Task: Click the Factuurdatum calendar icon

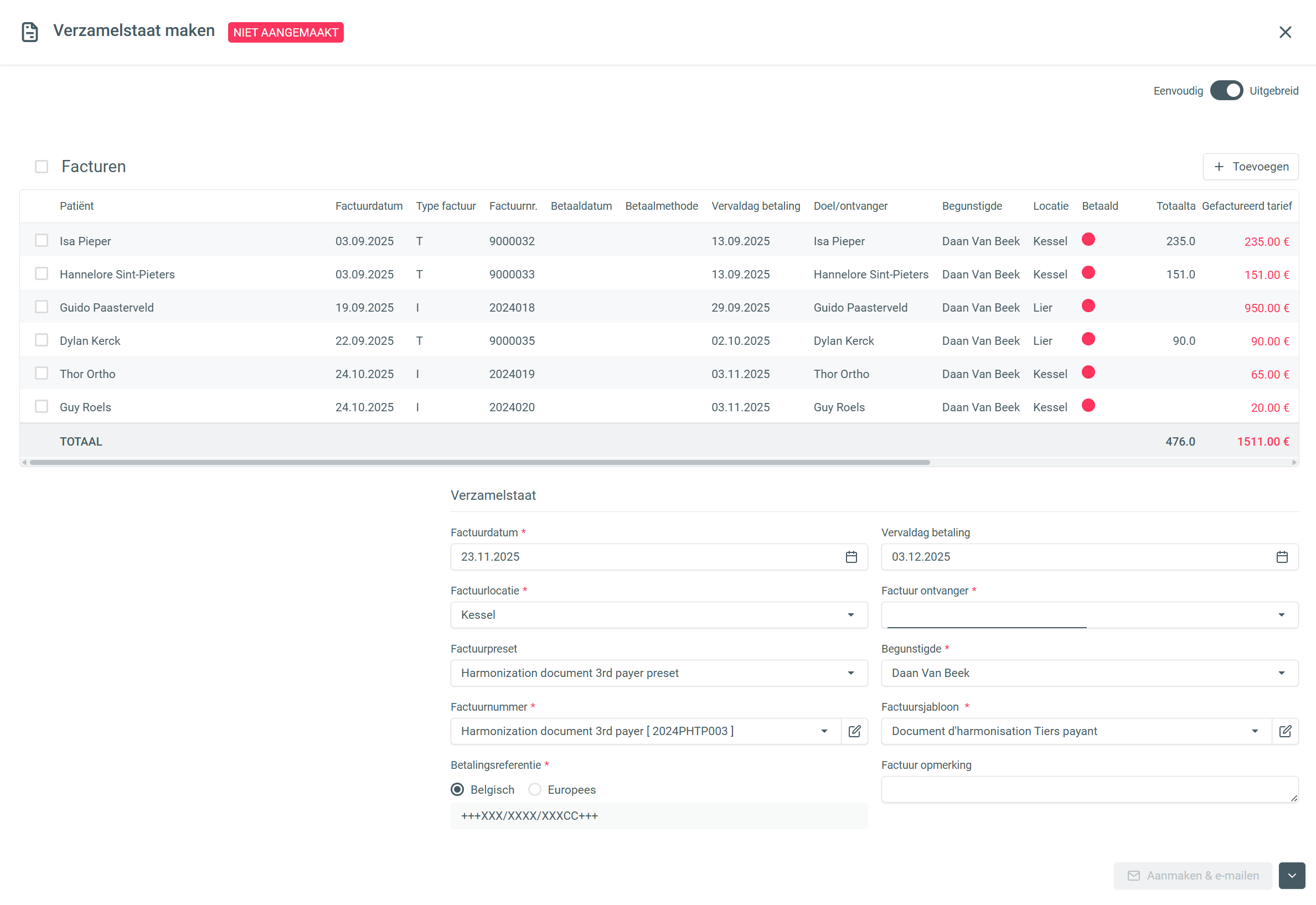Action: [851, 557]
